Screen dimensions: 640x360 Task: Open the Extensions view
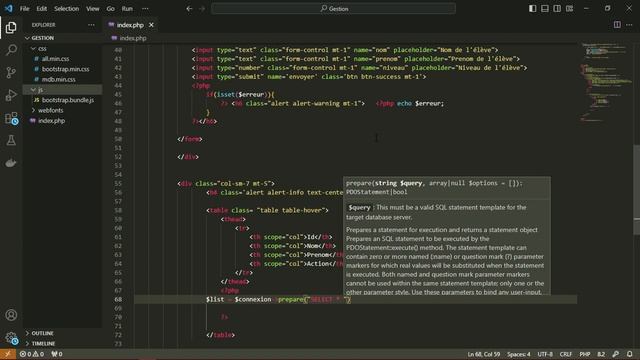[x=11, y=118]
